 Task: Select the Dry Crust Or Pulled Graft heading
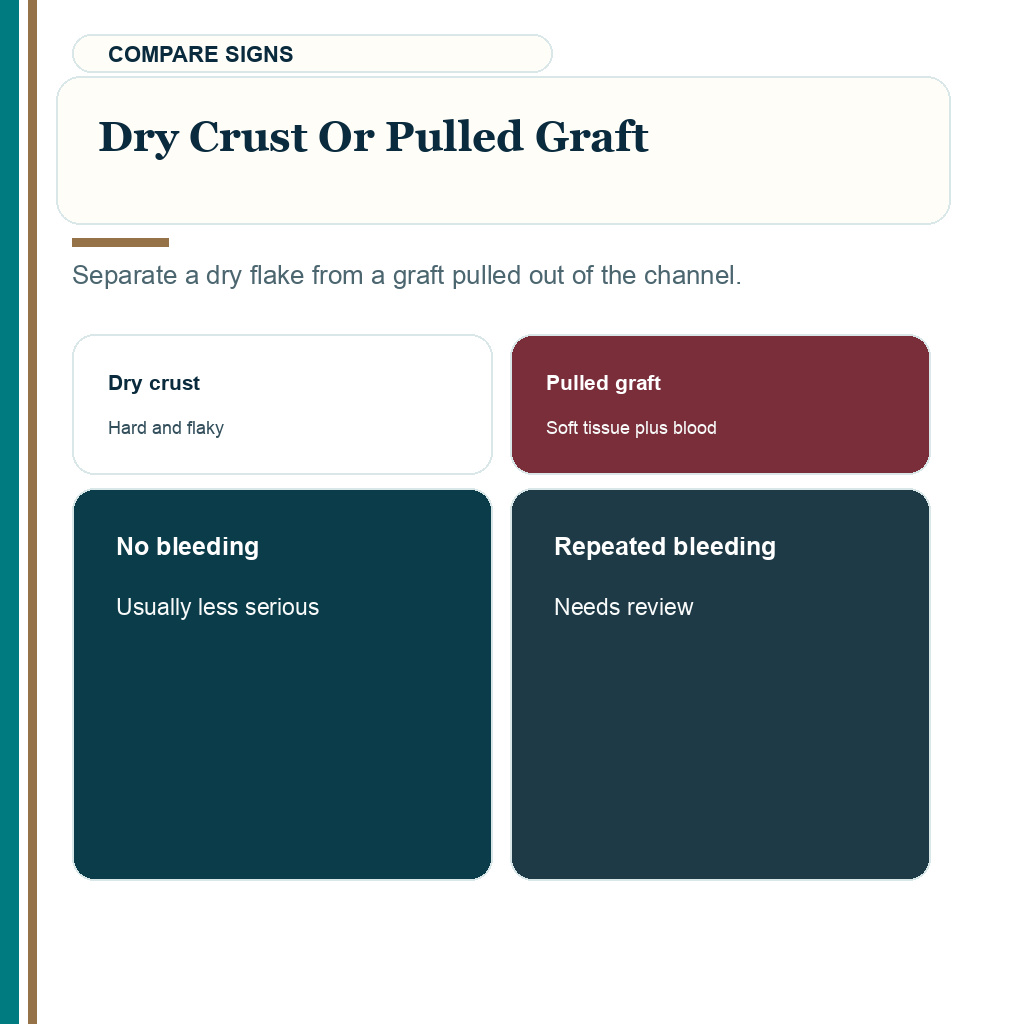pos(373,137)
